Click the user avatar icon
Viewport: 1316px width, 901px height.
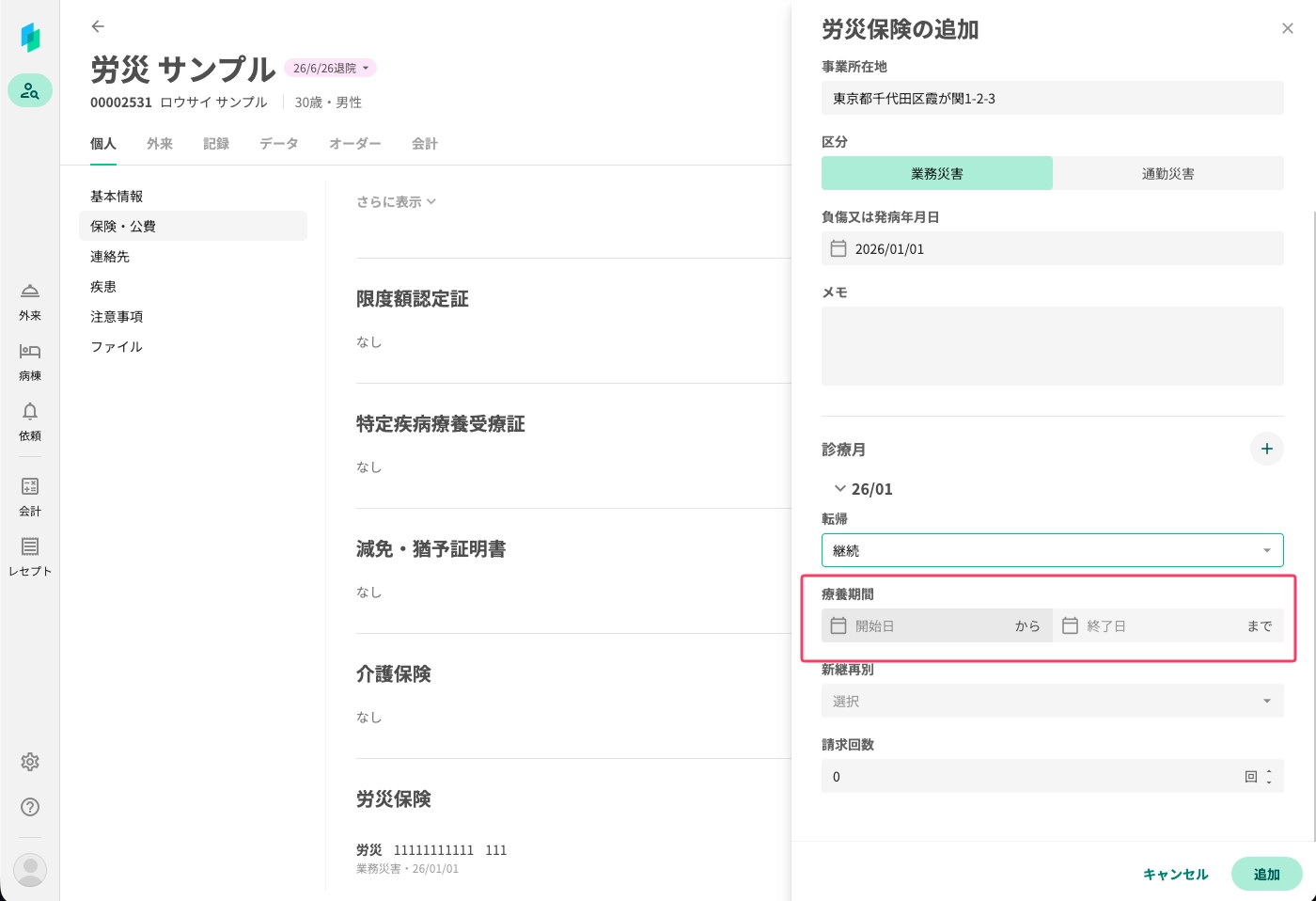[30, 870]
